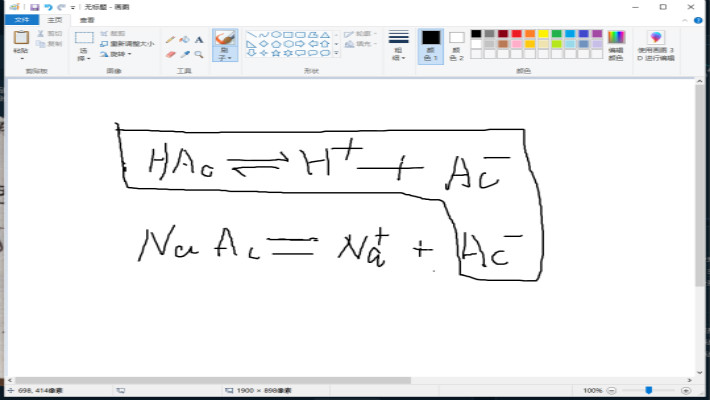Viewport: 710px width, 400px height.
Task: Expand the Paste dropdown arrow
Action: pyautogui.click(x=21, y=58)
